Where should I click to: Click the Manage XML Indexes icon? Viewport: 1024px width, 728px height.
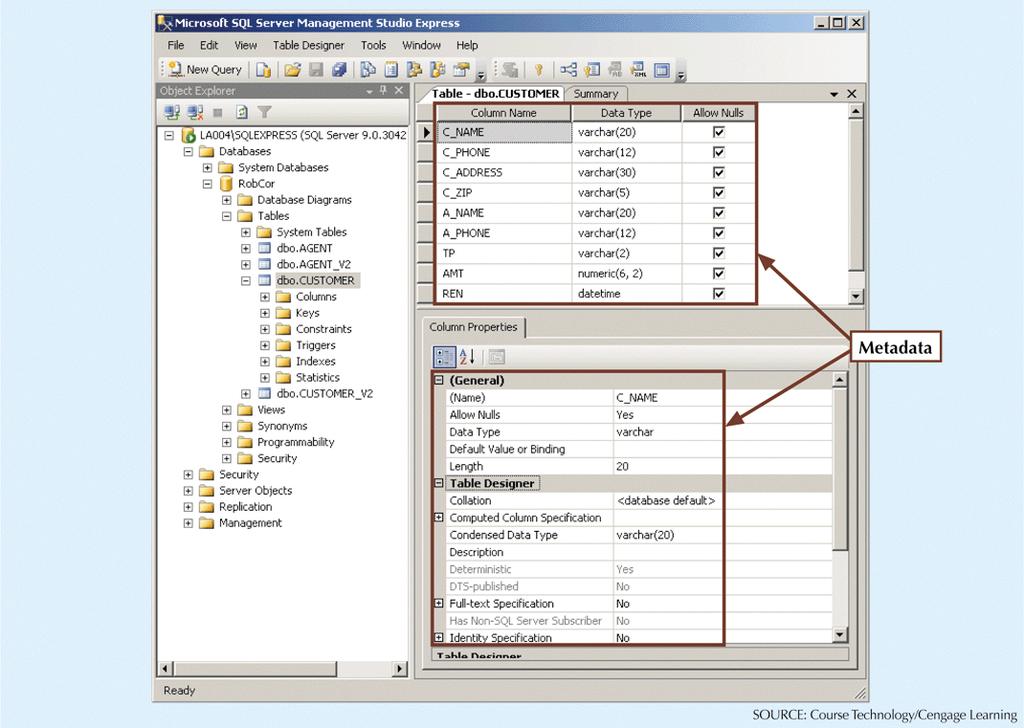638,70
